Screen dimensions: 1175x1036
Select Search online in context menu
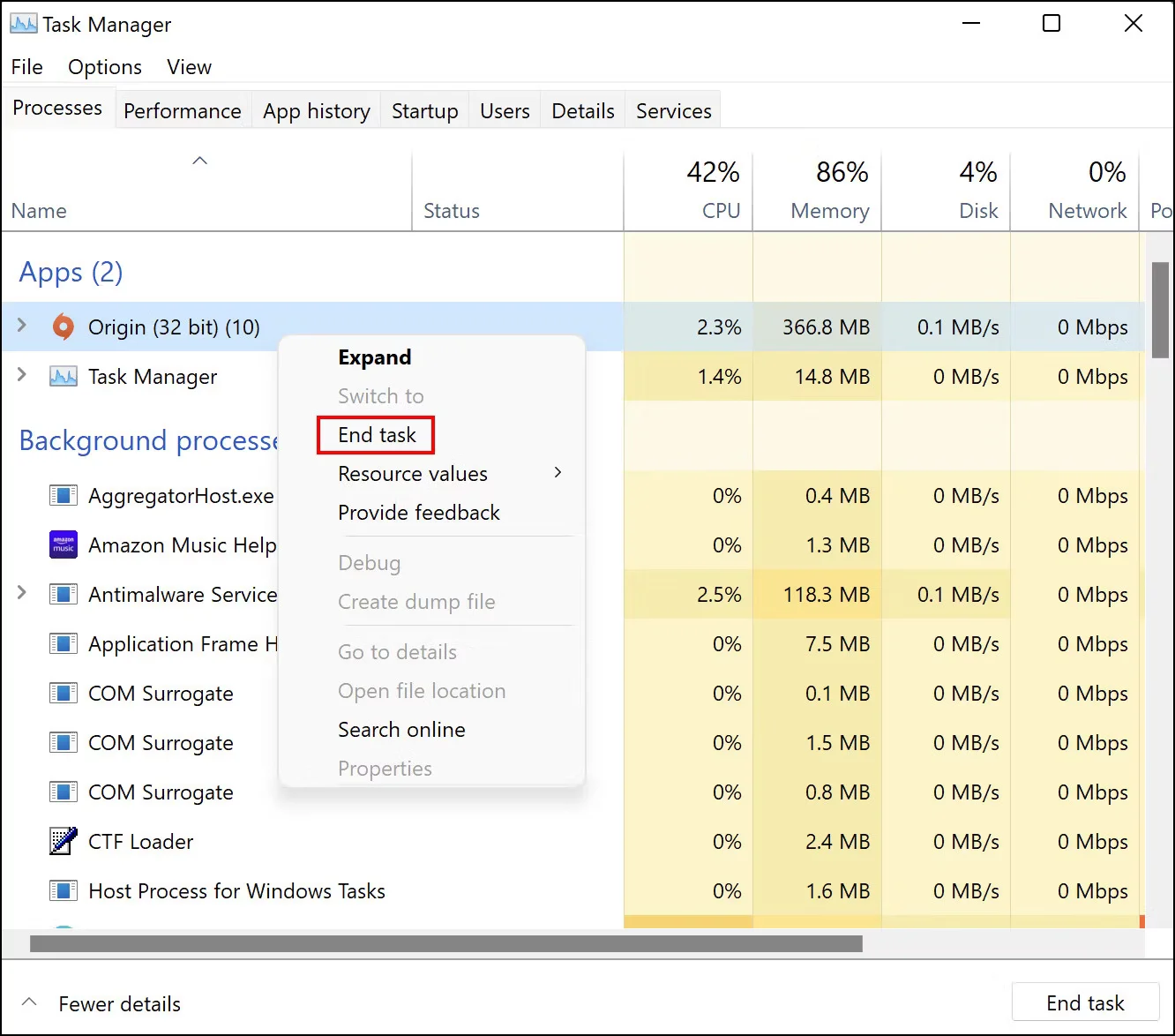click(x=401, y=730)
